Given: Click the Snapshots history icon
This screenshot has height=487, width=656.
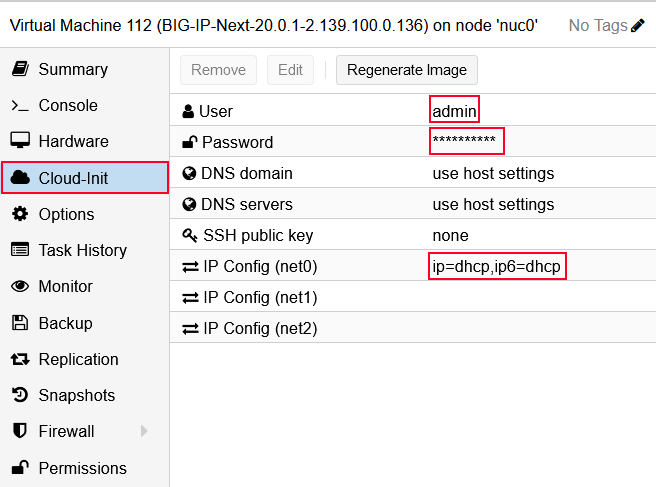Looking at the screenshot, I should coord(19,396).
